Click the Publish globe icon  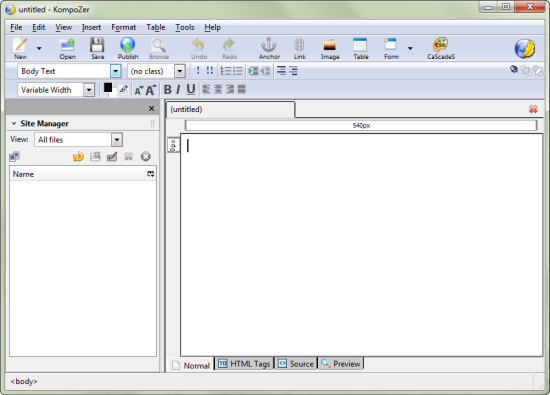point(128,48)
